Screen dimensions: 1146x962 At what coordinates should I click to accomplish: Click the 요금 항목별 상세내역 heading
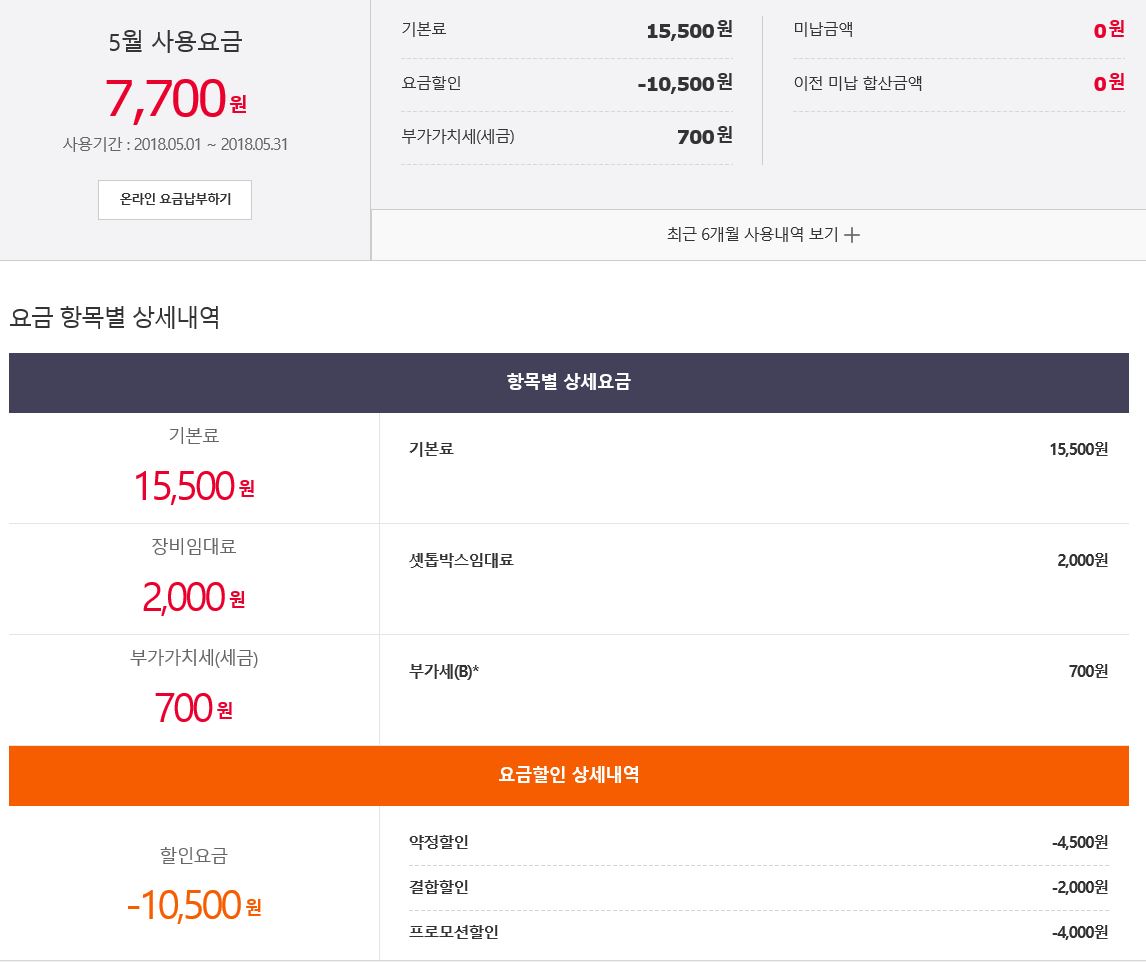click(x=114, y=318)
